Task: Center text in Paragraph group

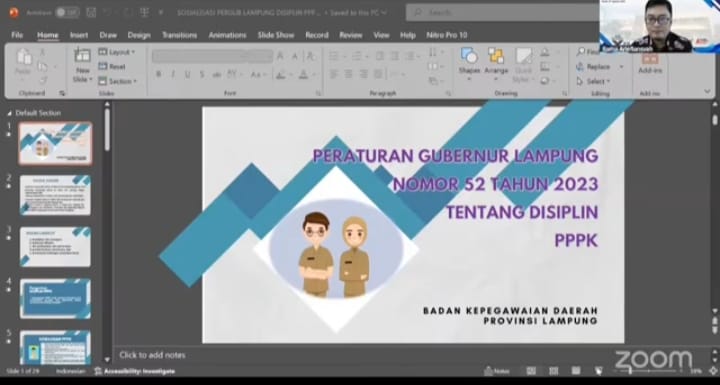Action: point(349,74)
